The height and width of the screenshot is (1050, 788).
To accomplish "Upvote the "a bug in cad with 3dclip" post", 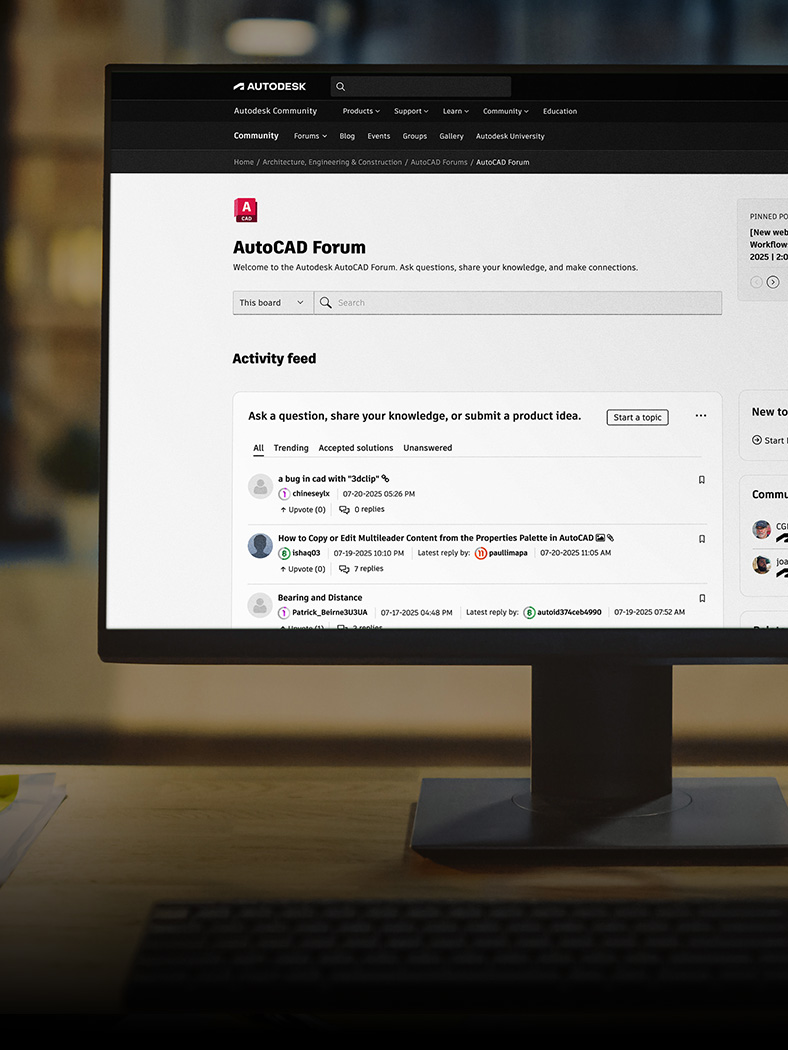I will (x=303, y=510).
